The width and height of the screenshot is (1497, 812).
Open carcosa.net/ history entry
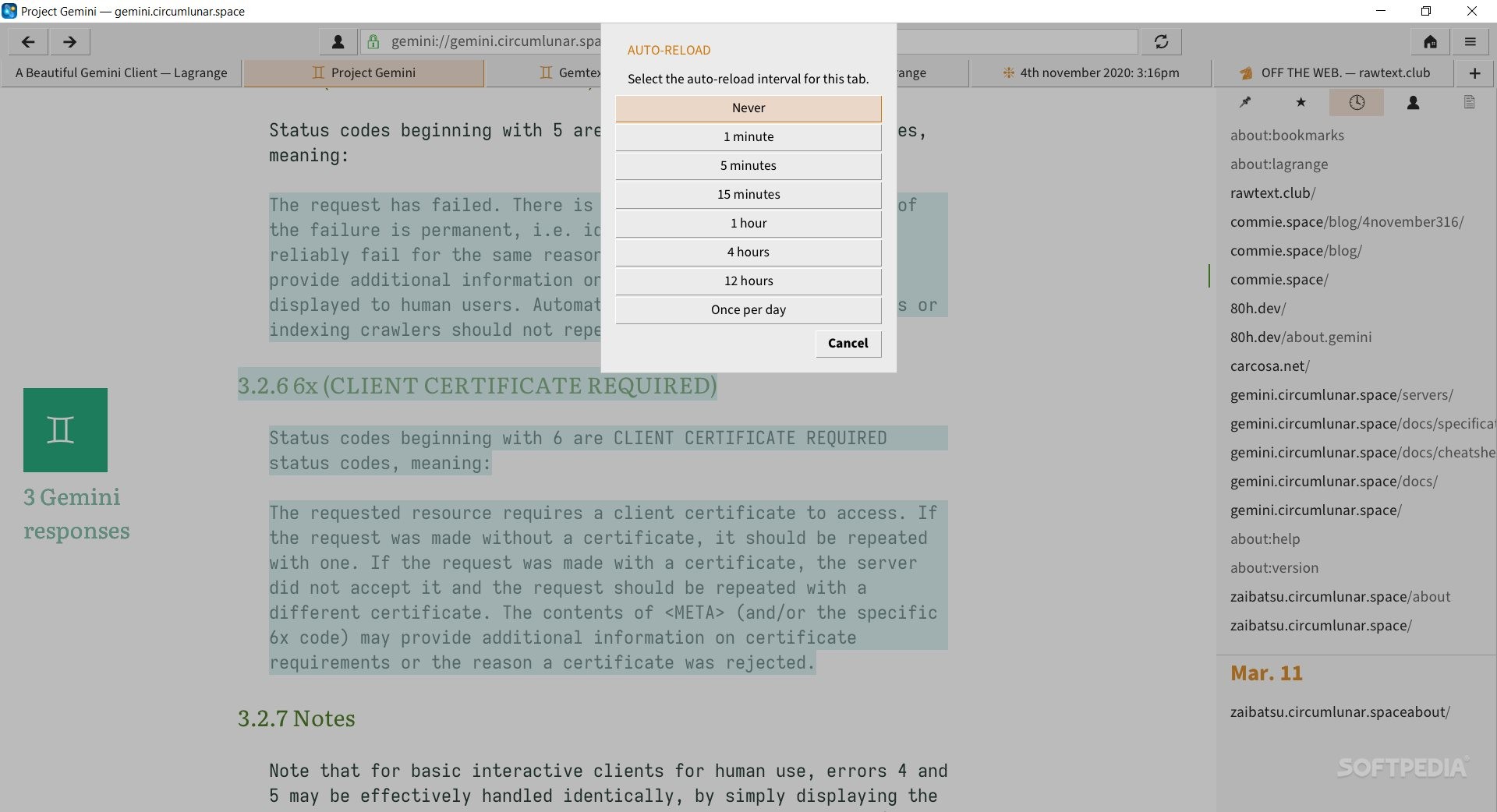click(1269, 366)
